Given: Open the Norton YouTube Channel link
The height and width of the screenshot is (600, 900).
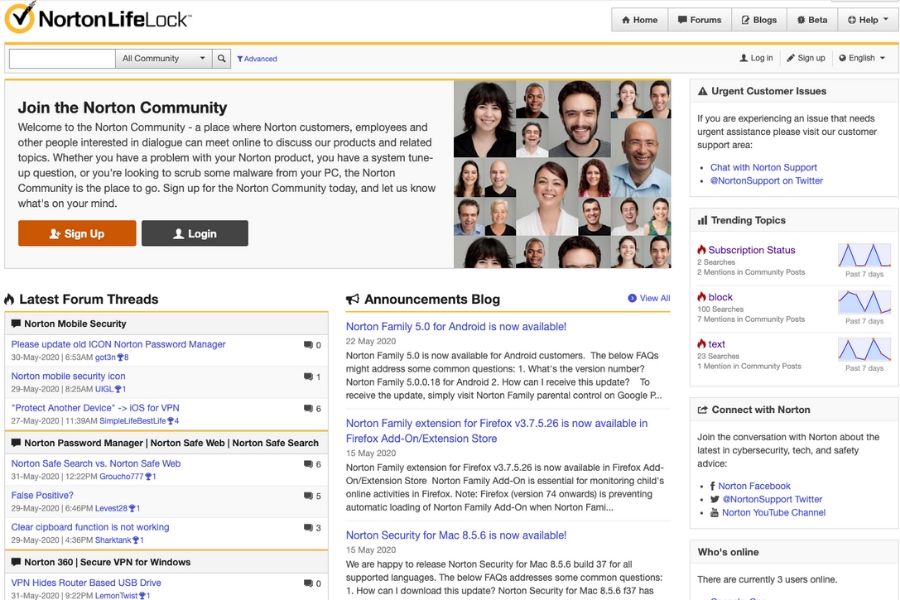Looking at the screenshot, I should click(x=774, y=512).
